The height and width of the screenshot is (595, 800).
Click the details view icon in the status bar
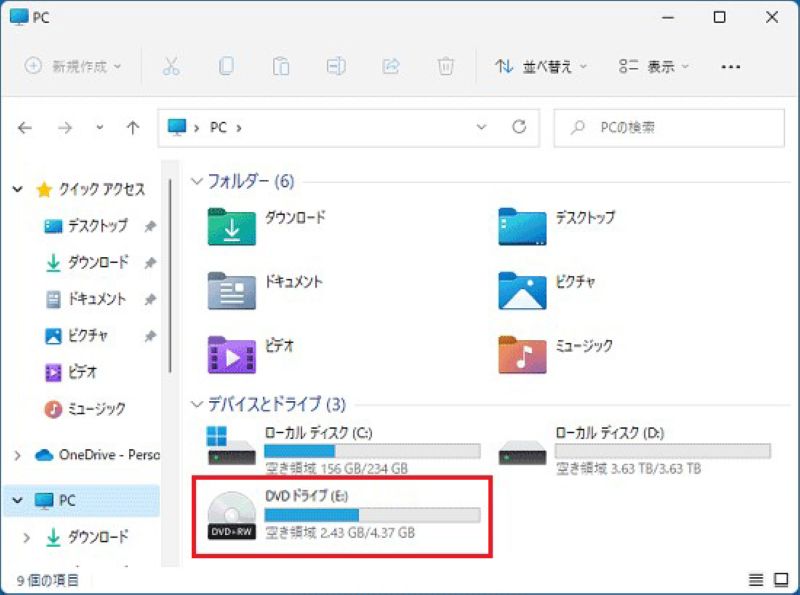756,578
